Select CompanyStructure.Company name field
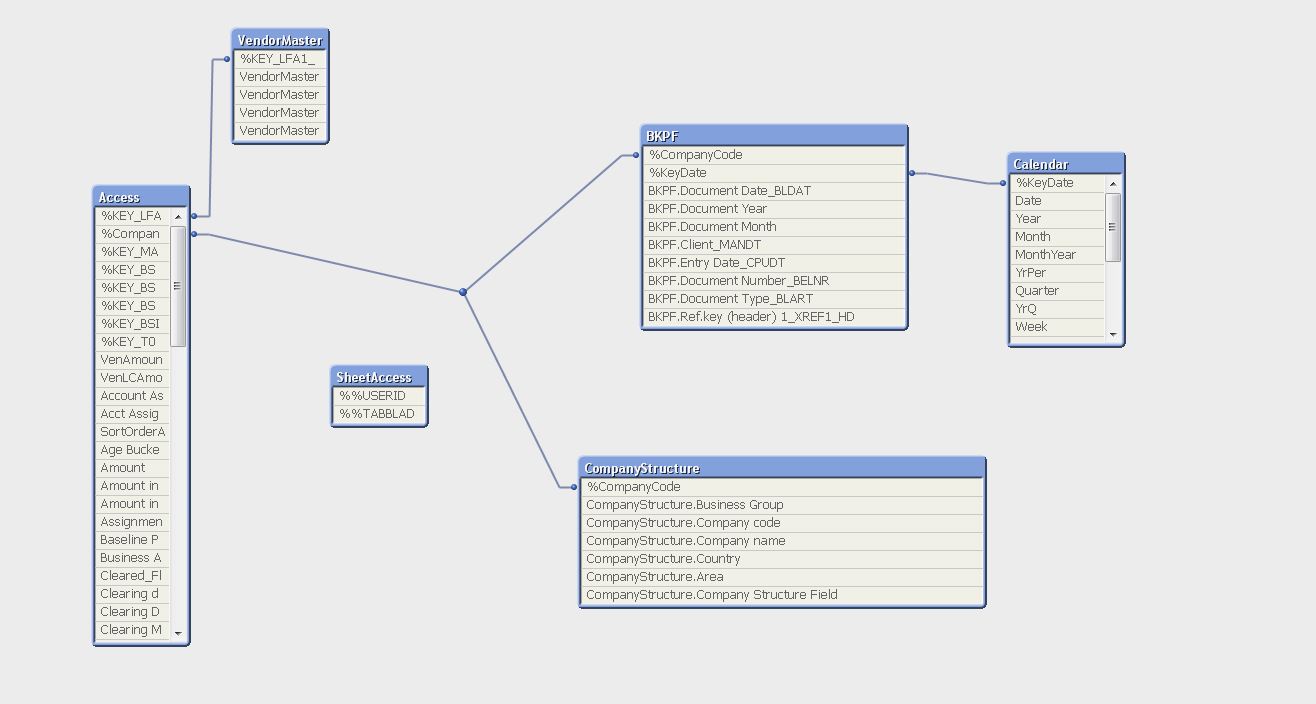The width and height of the screenshot is (1316, 704). tap(782, 541)
